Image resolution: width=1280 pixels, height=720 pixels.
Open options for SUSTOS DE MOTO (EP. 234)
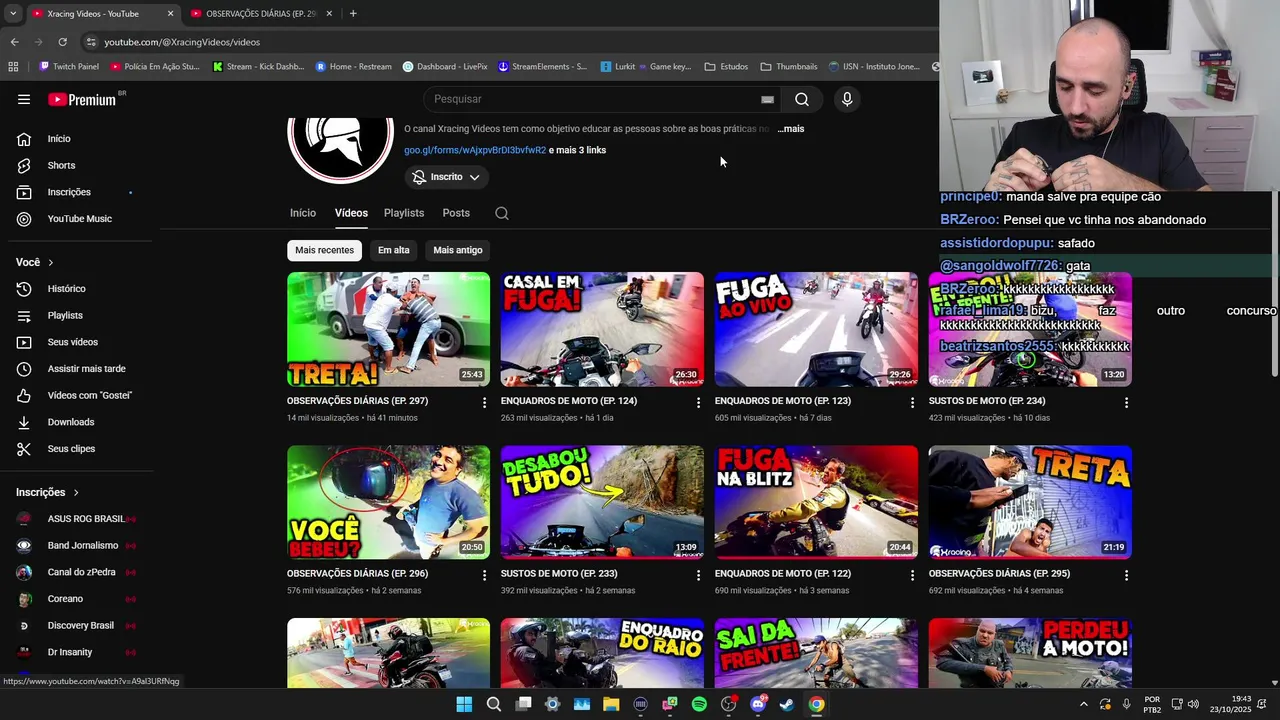click(x=1126, y=402)
